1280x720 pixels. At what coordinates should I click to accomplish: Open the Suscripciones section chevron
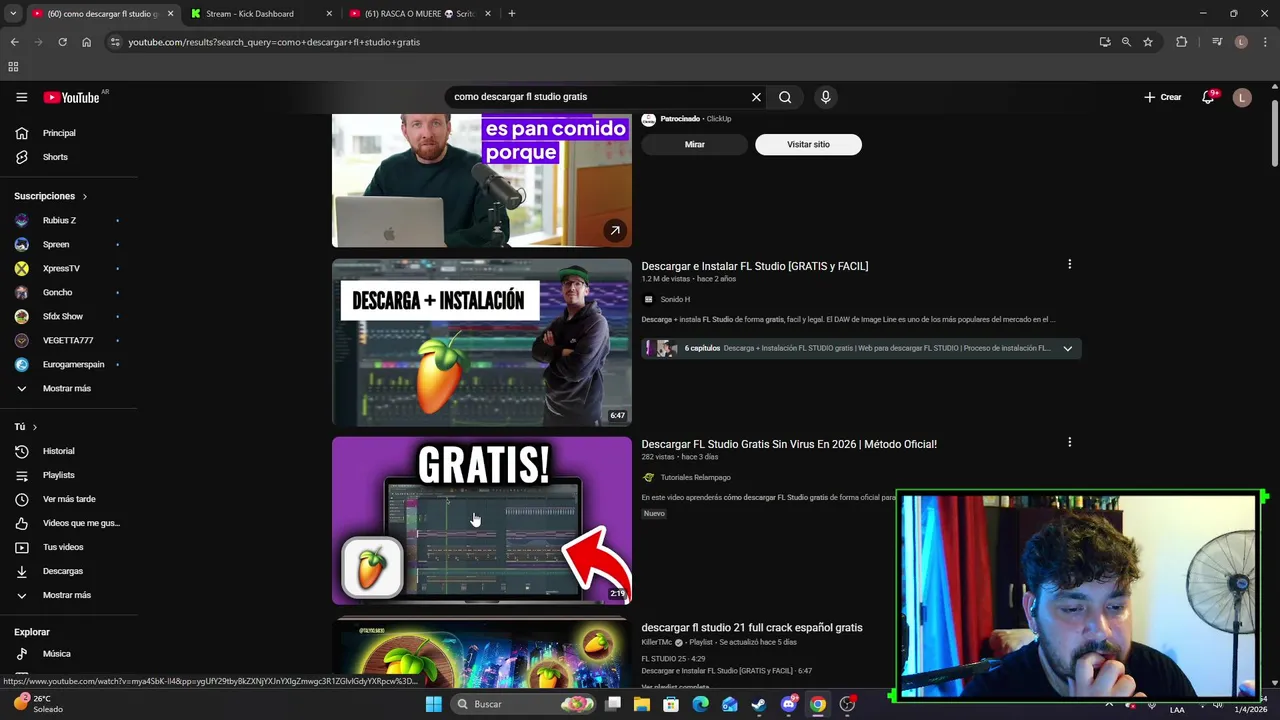tap(85, 197)
